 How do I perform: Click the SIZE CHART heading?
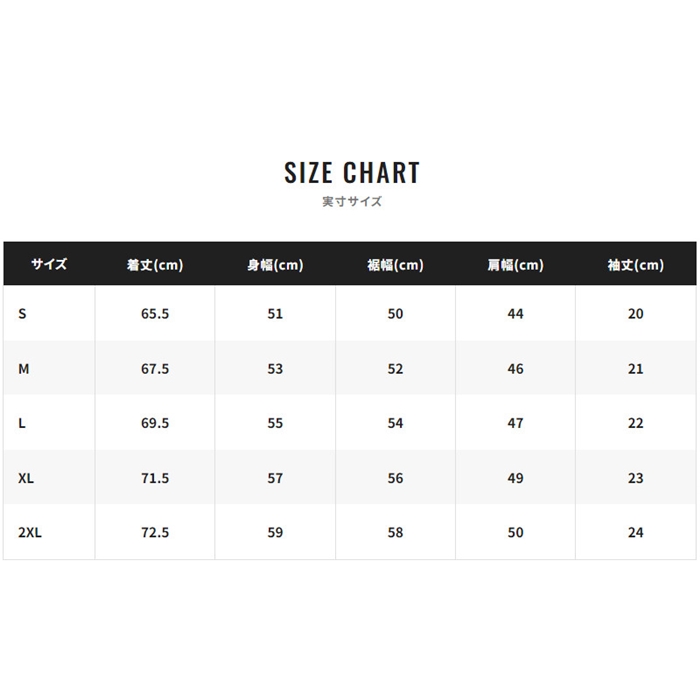pos(352,173)
